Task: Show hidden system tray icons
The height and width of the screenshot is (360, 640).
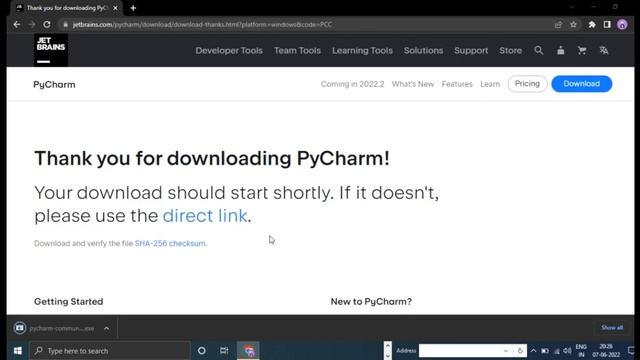Action: click(x=533, y=351)
